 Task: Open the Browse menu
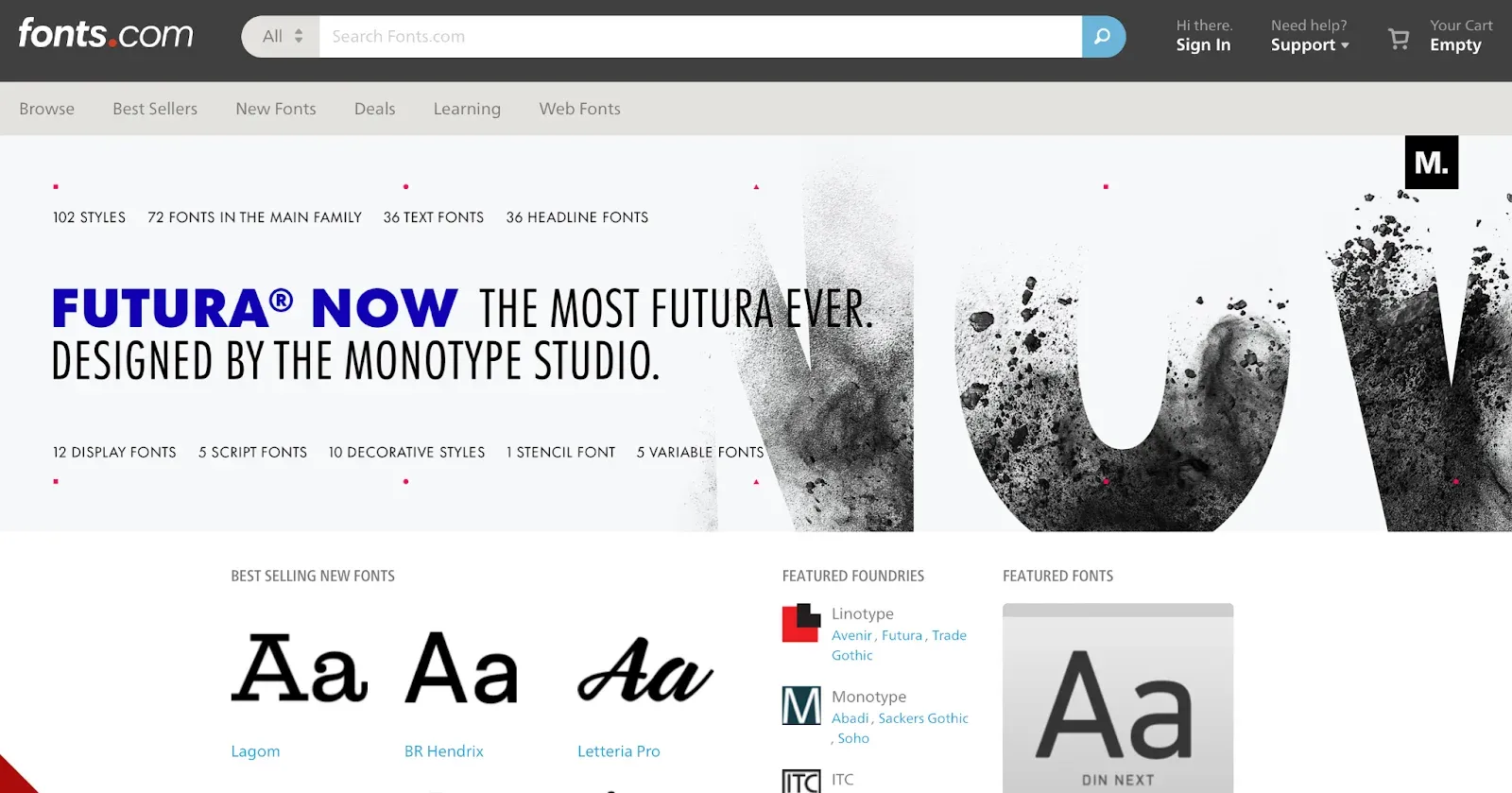tap(46, 109)
